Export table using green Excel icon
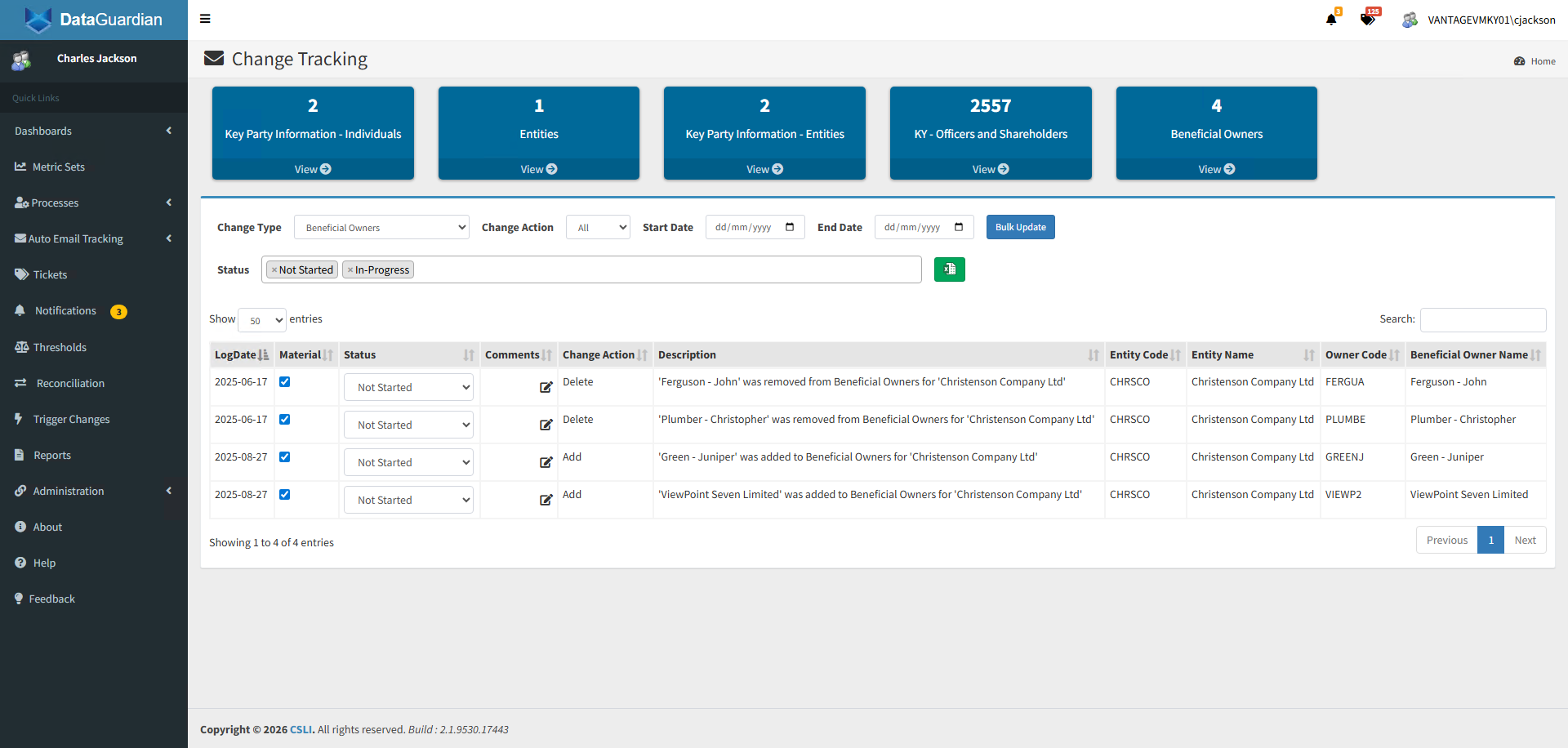Image resolution: width=1568 pixels, height=748 pixels. [949, 269]
